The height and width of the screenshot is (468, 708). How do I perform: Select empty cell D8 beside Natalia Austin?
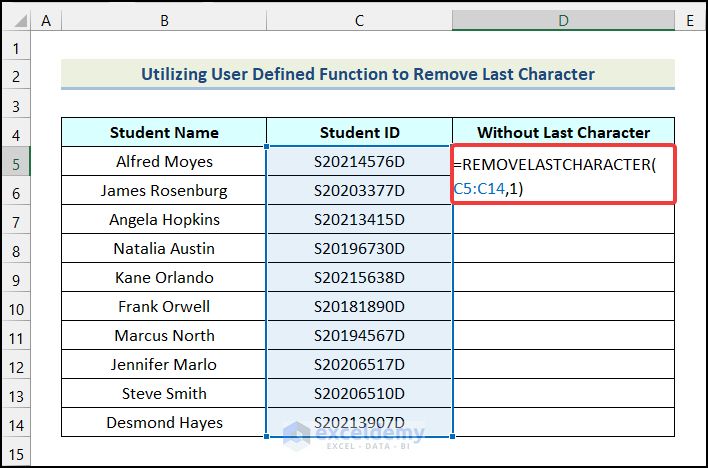click(x=564, y=248)
